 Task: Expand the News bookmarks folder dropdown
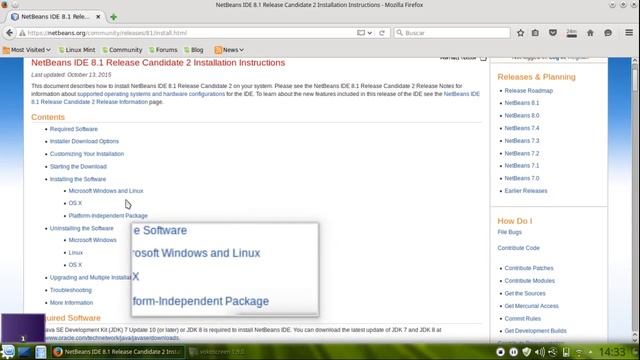(x=229, y=50)
